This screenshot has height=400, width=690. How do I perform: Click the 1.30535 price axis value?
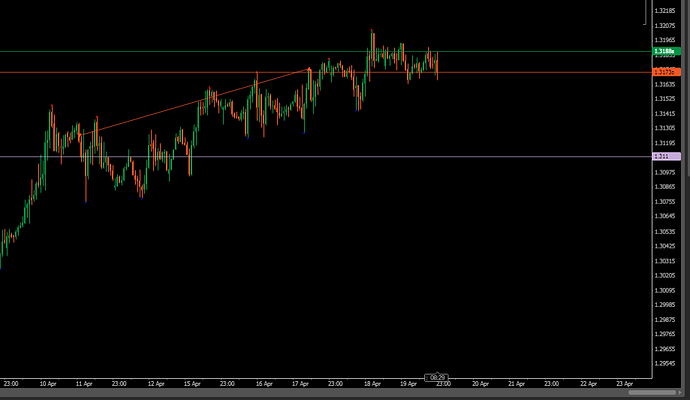[x=665, y=231]
